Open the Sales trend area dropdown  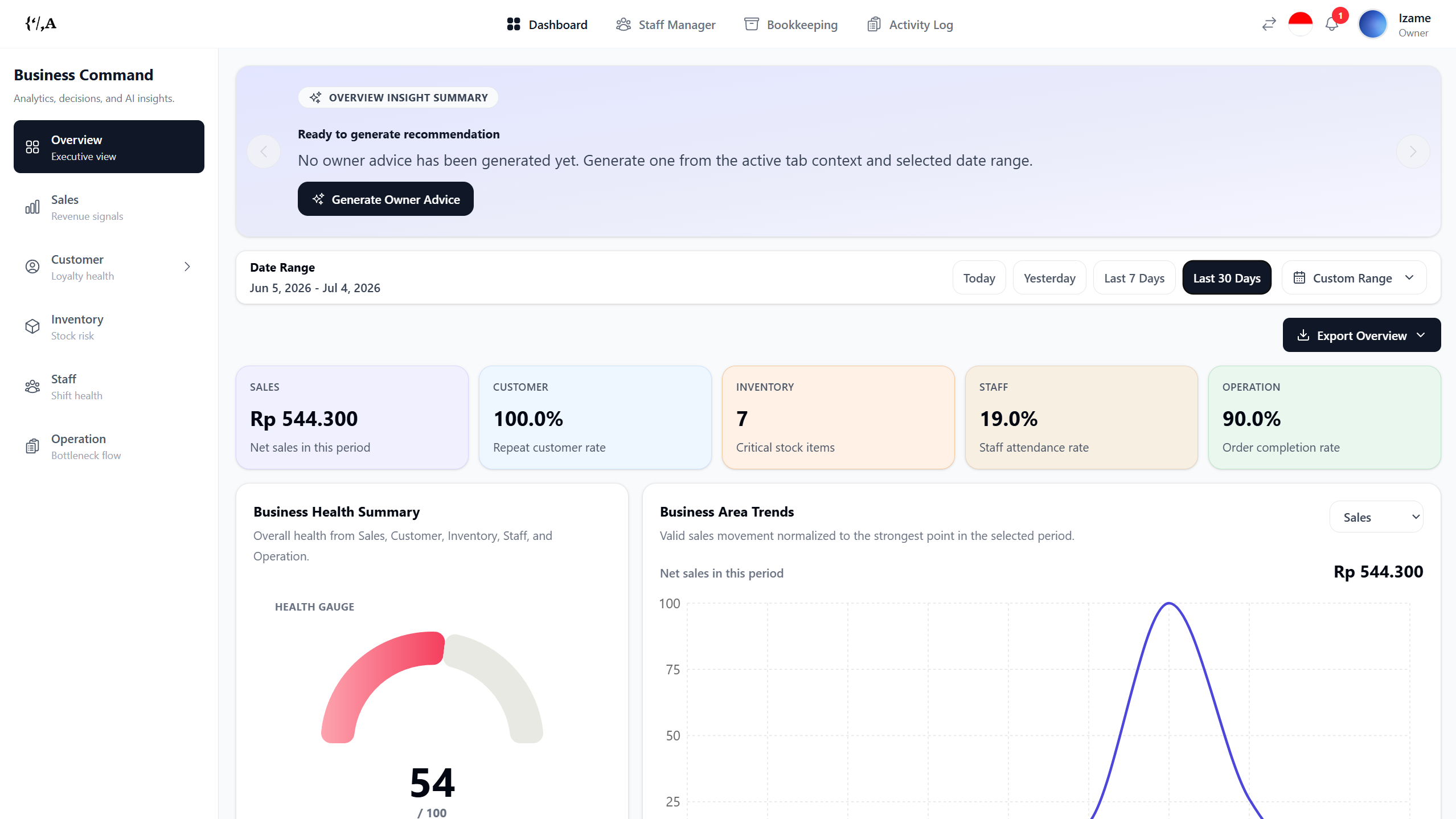tap(1376, 517)
